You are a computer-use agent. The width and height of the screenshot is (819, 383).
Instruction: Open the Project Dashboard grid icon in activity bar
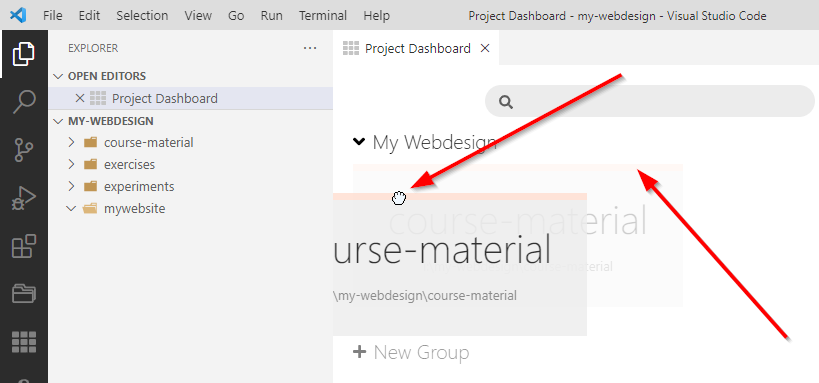click(x=24, y=342)
